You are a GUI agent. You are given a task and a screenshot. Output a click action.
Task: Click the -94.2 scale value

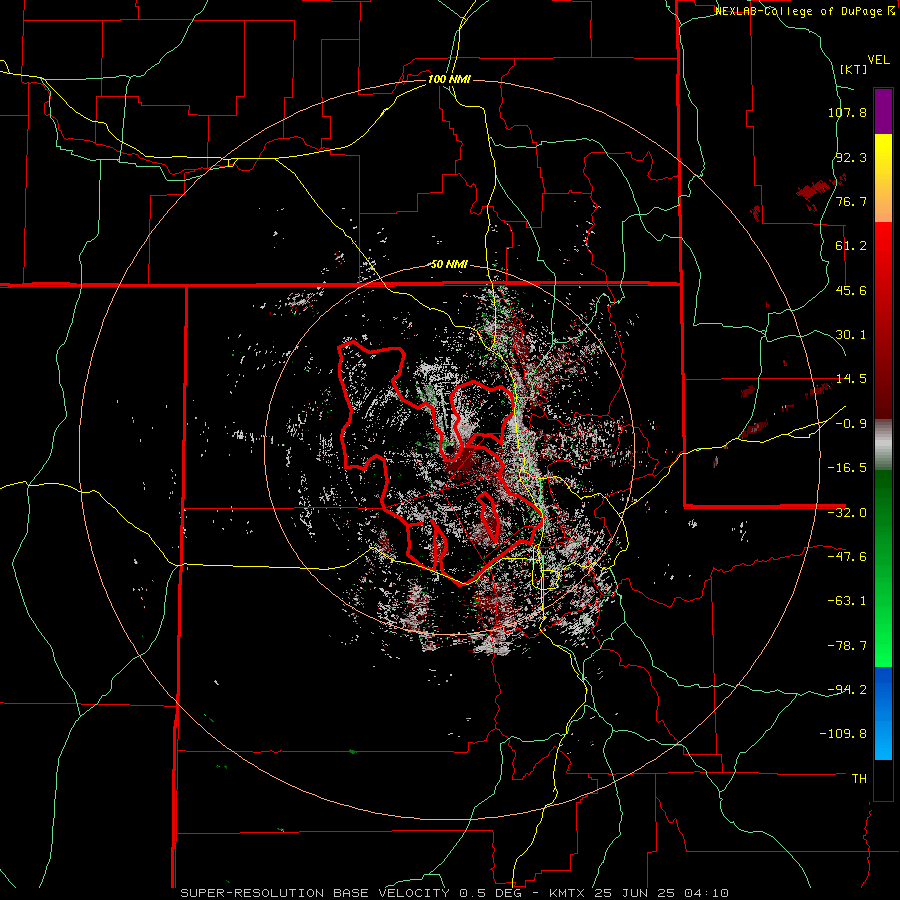(x=847, y=689)
